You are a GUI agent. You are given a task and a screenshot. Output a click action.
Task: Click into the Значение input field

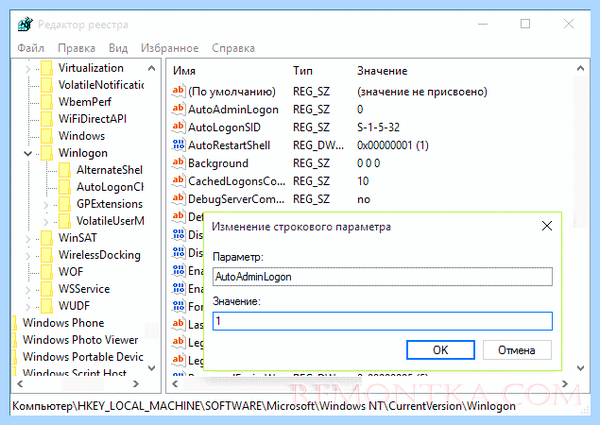pyautogui.click(x=383, y=321)
